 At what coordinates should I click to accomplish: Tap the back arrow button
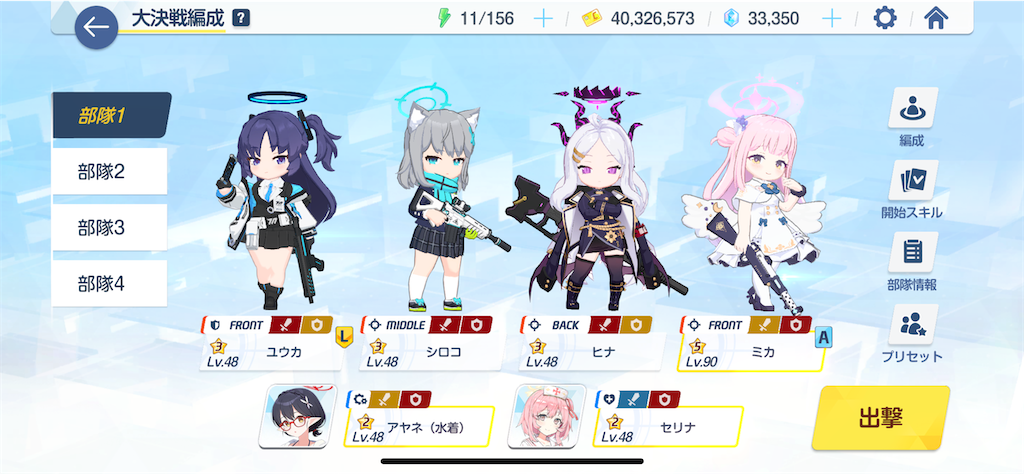pyautogui.click(x=96, y=27)
